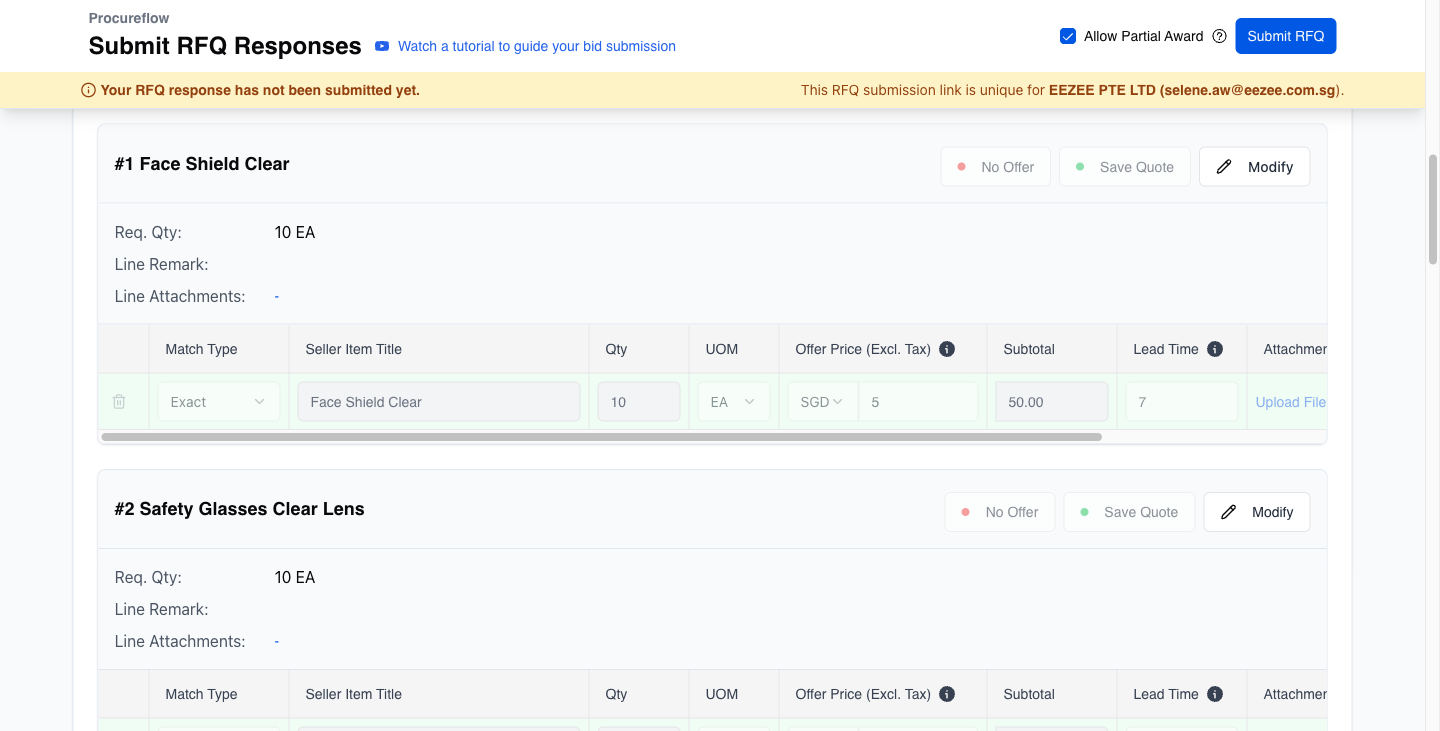The image size is (1440, 731).
Task: Click UOM column header in Face Shield table
Action: coord(722,349)
